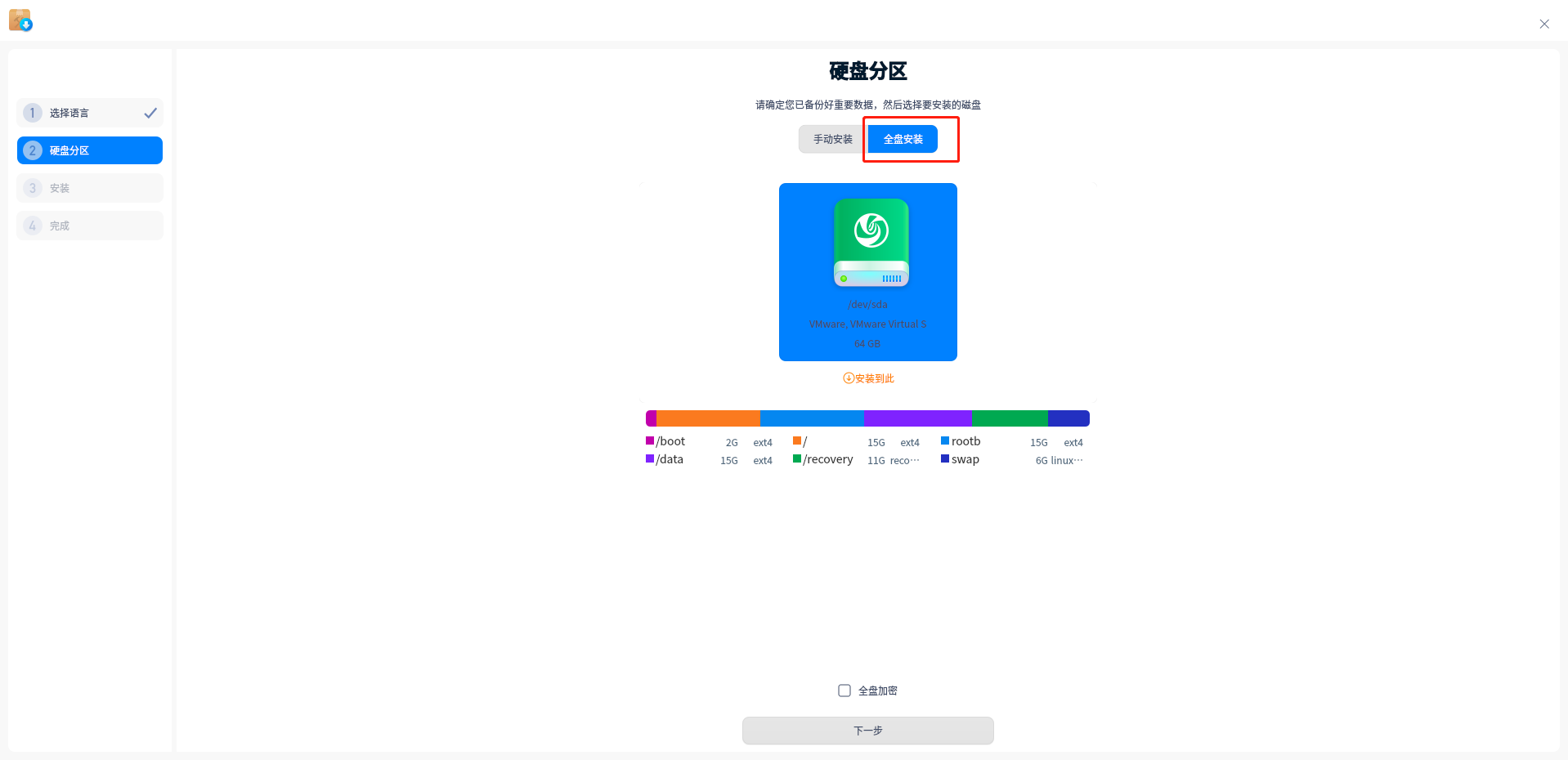Click the 2G size of /boot

(732, 443)
